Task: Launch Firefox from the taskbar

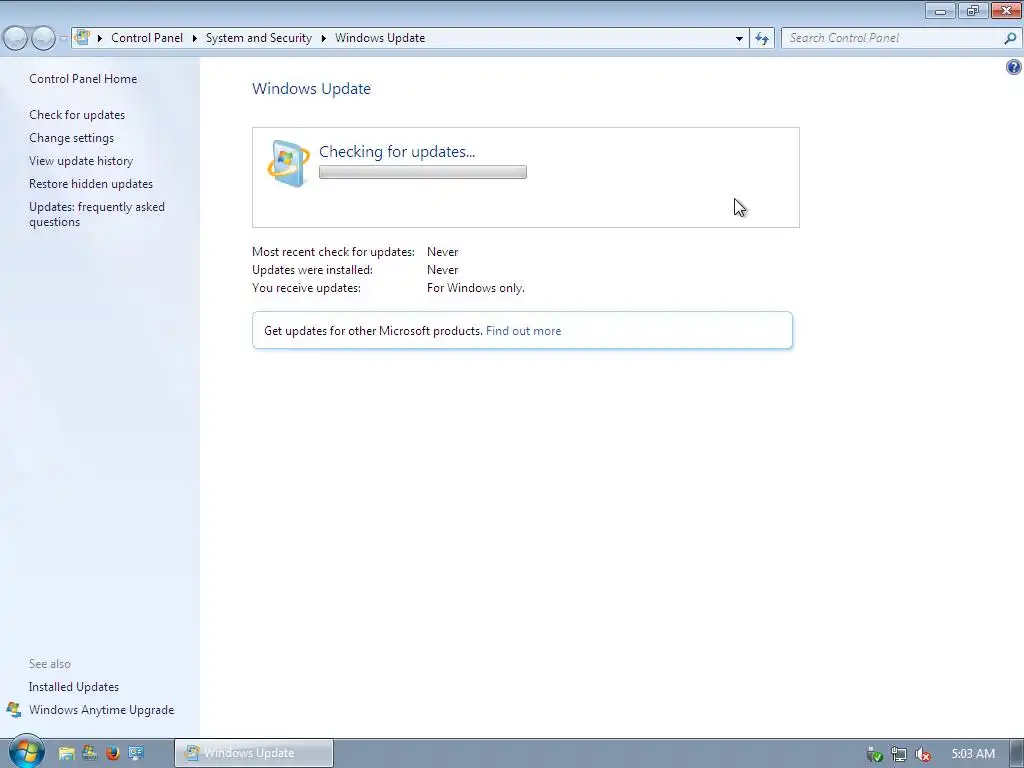Action: click(x=113, y=753)
